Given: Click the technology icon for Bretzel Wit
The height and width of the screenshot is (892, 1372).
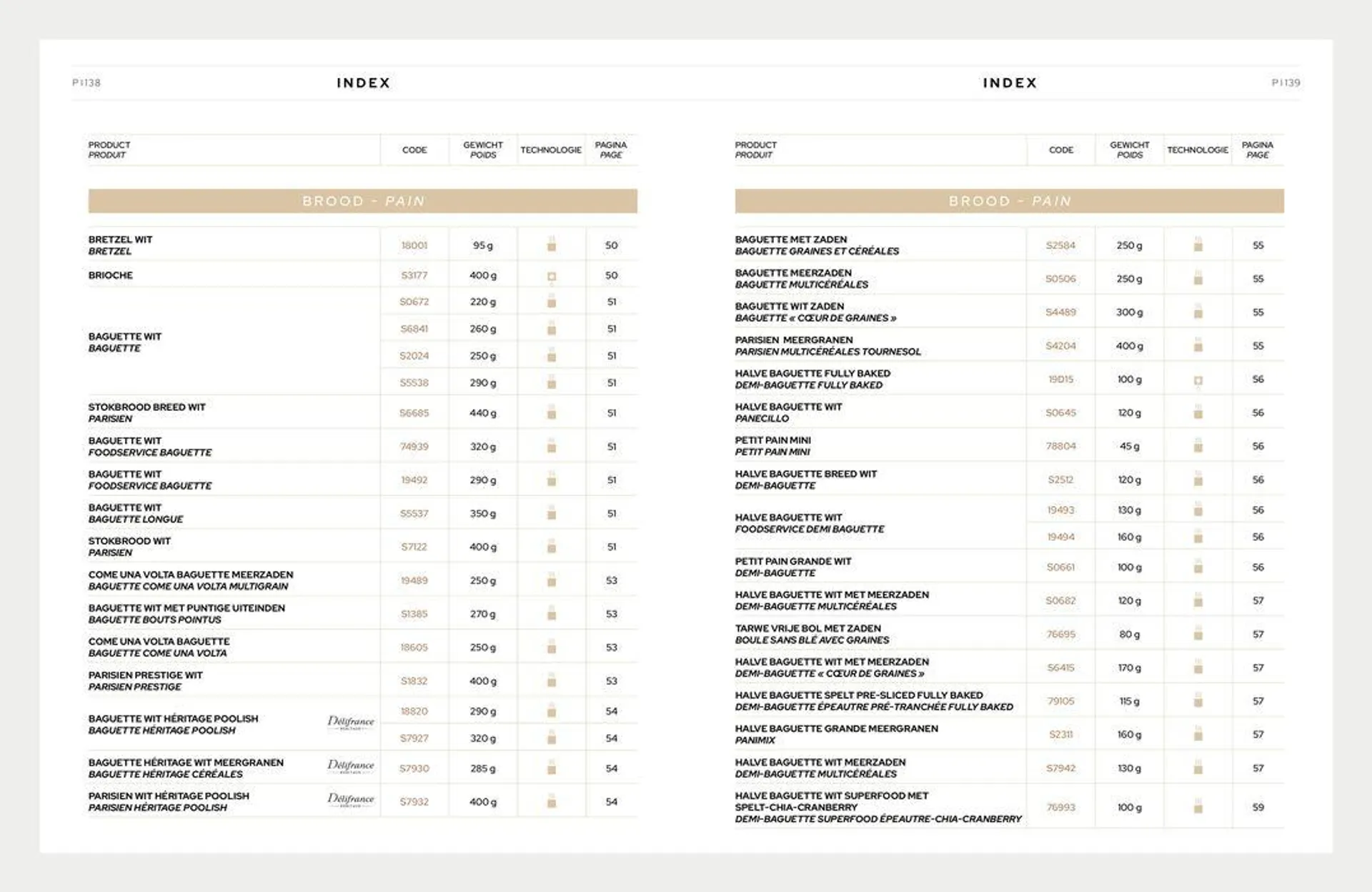Looking at the screenshot, I should 552,244.
